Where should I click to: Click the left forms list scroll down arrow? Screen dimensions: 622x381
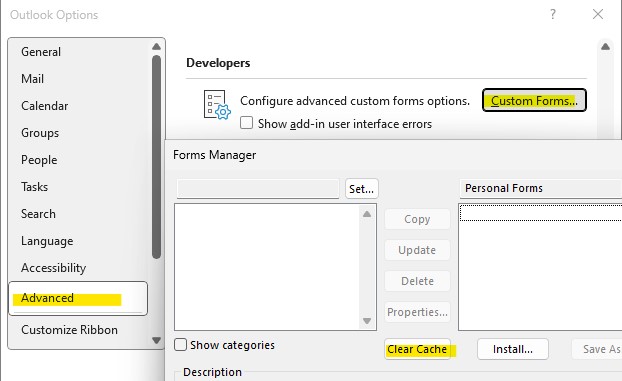(x=367, y=321)
